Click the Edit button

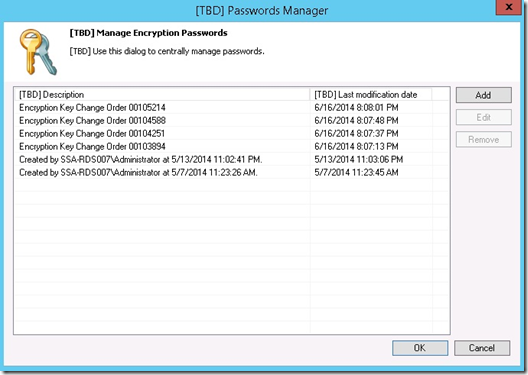[x=484, y=117]
